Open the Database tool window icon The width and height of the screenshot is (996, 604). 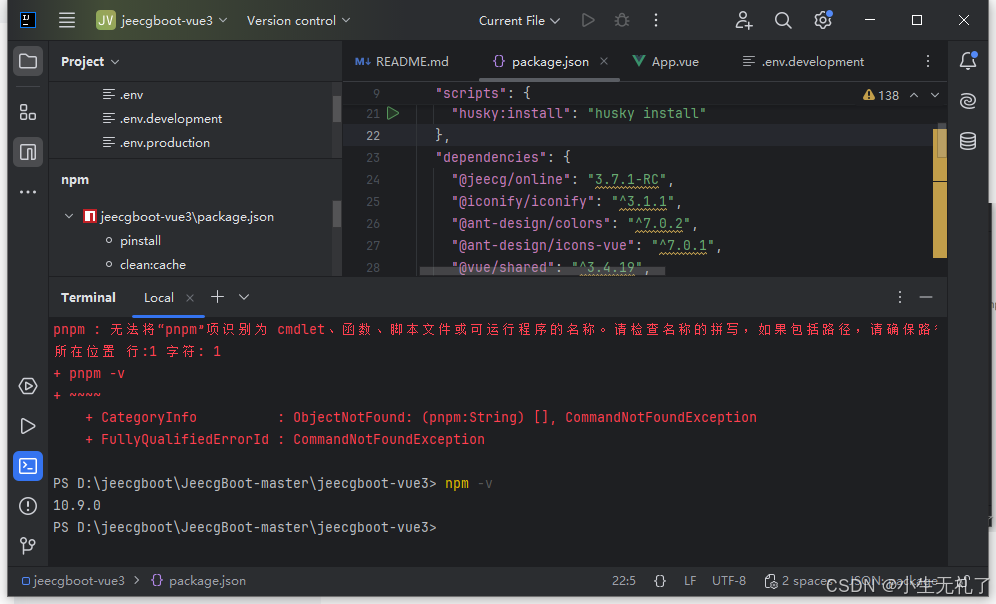click(968, 141)
